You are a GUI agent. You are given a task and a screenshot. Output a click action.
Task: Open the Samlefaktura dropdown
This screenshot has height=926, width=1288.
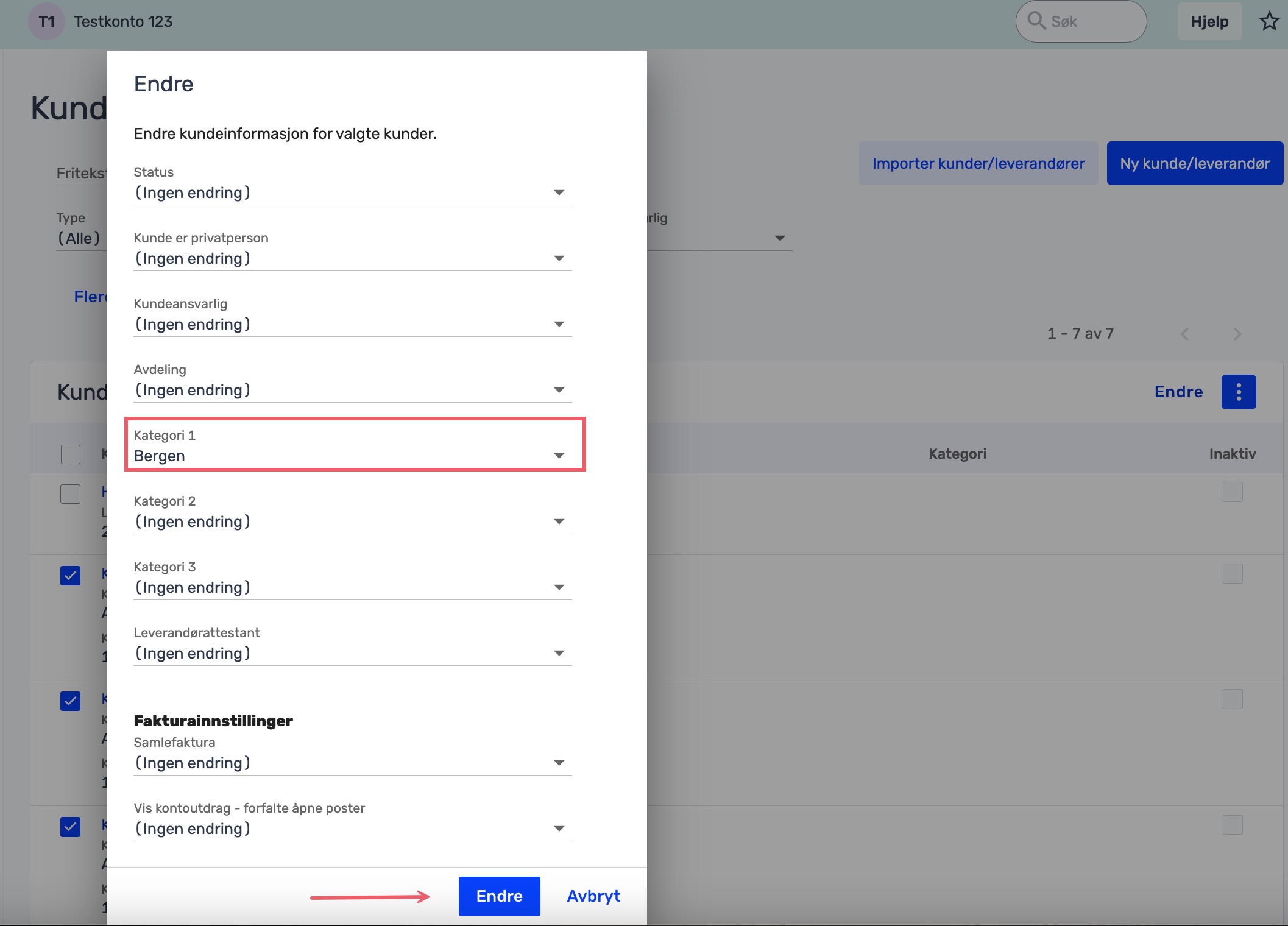tap(352, 763)
